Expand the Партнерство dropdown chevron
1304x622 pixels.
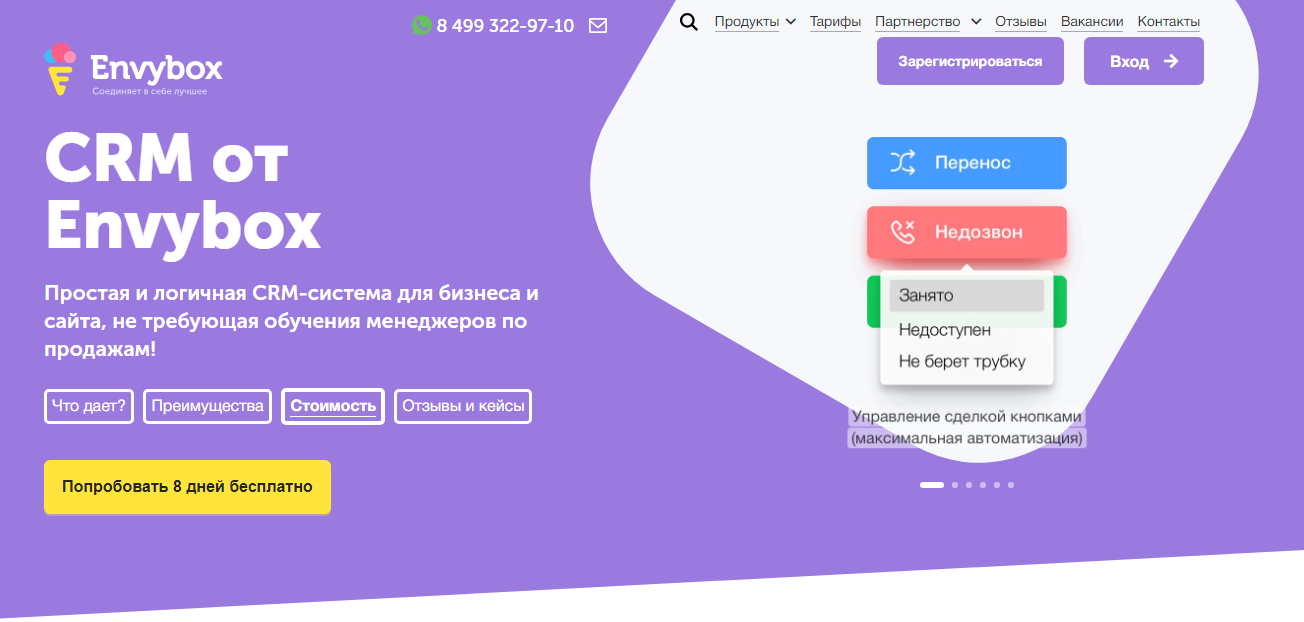(x=976, y=21)
